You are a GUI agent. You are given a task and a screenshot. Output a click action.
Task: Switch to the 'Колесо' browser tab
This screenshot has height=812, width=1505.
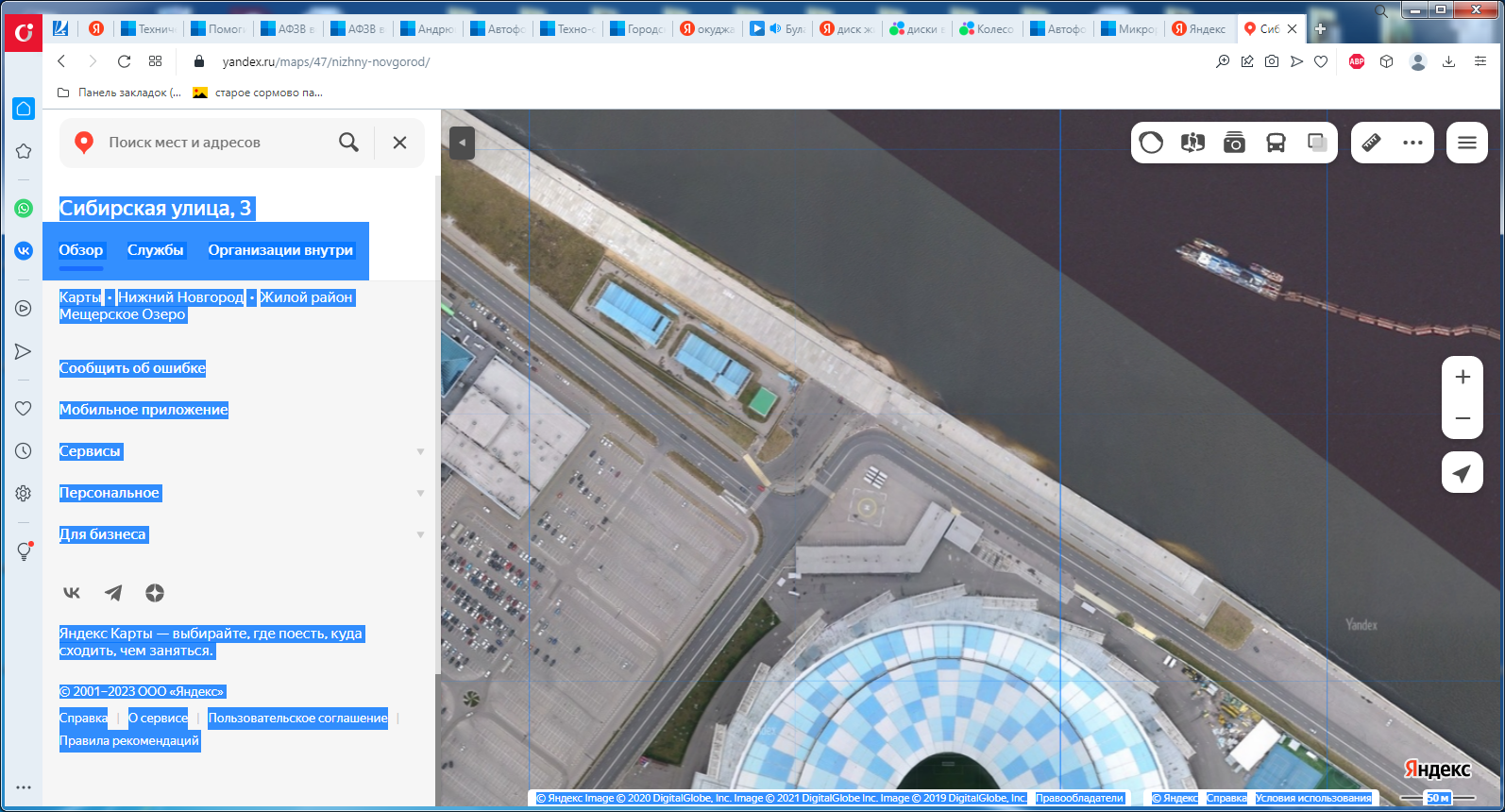(x=988, y=29)
